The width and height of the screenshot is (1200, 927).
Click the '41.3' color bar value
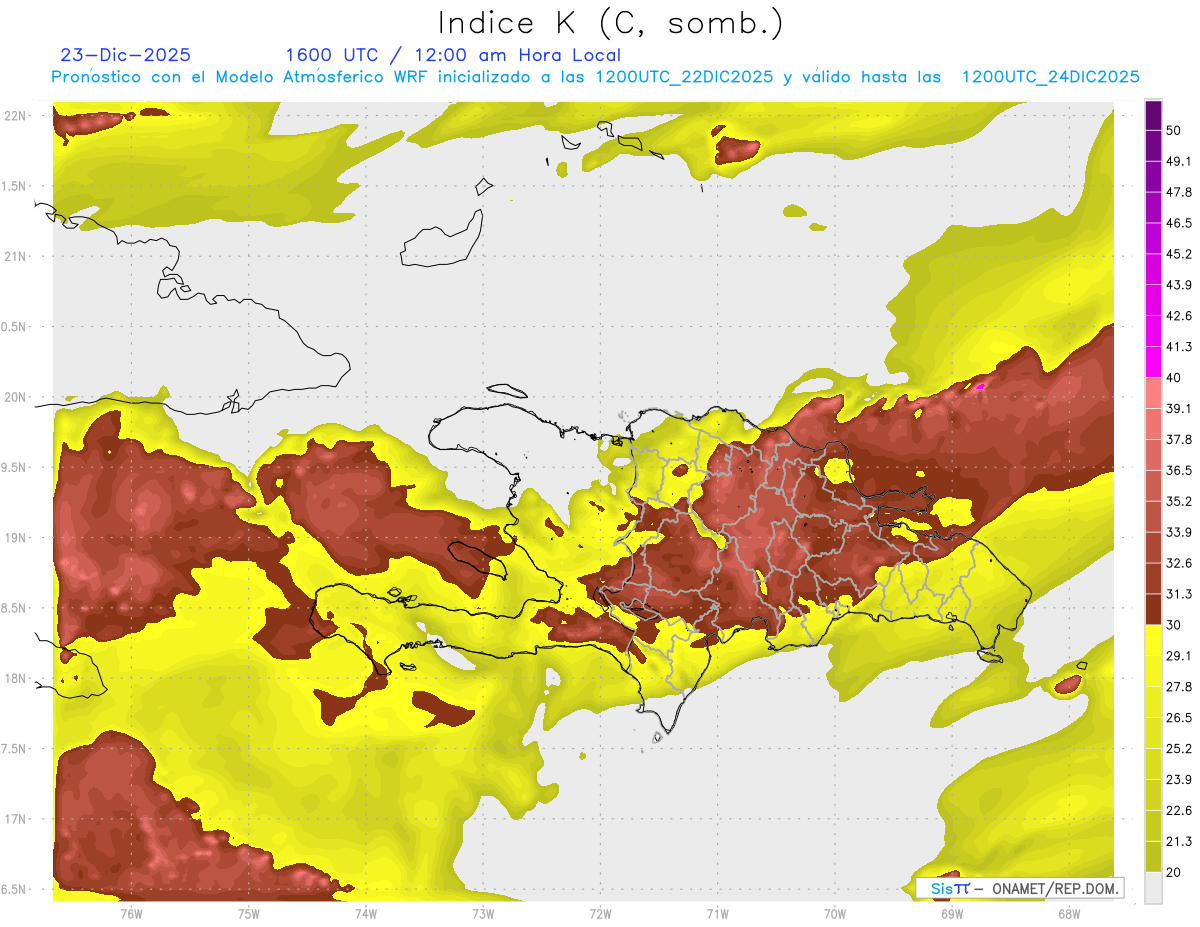point(1180,347)
